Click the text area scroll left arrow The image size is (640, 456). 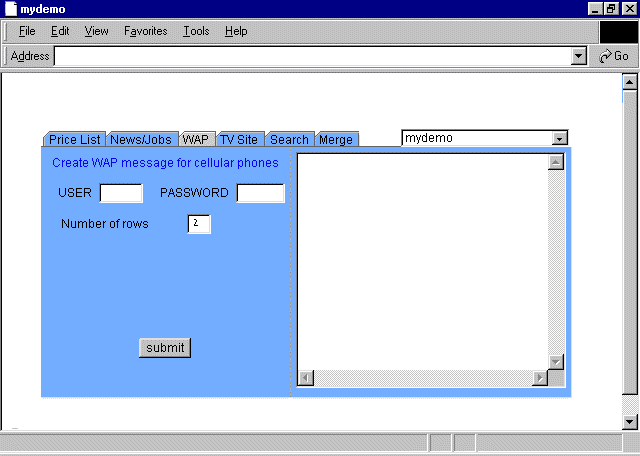click(306, 377)
